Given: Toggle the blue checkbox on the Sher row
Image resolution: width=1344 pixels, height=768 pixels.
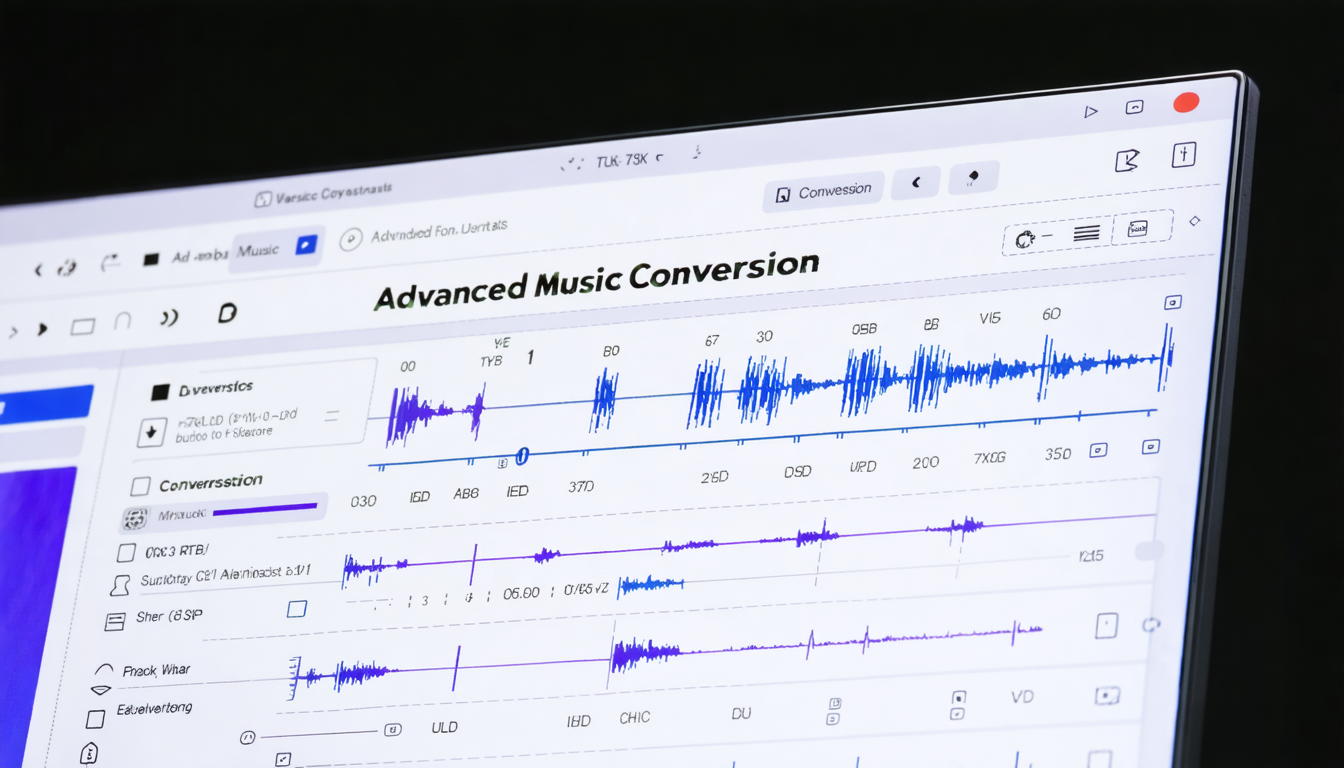Looking at the screenshot, I should [296, 608].
